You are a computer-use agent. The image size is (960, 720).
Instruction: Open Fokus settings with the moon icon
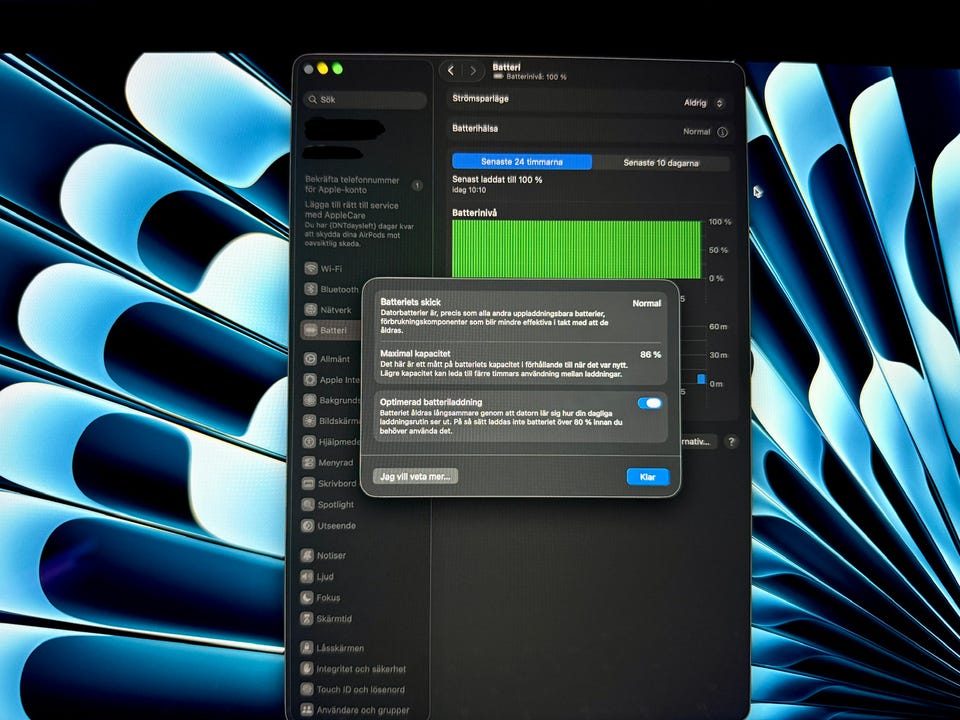click(x=310, y=597)
